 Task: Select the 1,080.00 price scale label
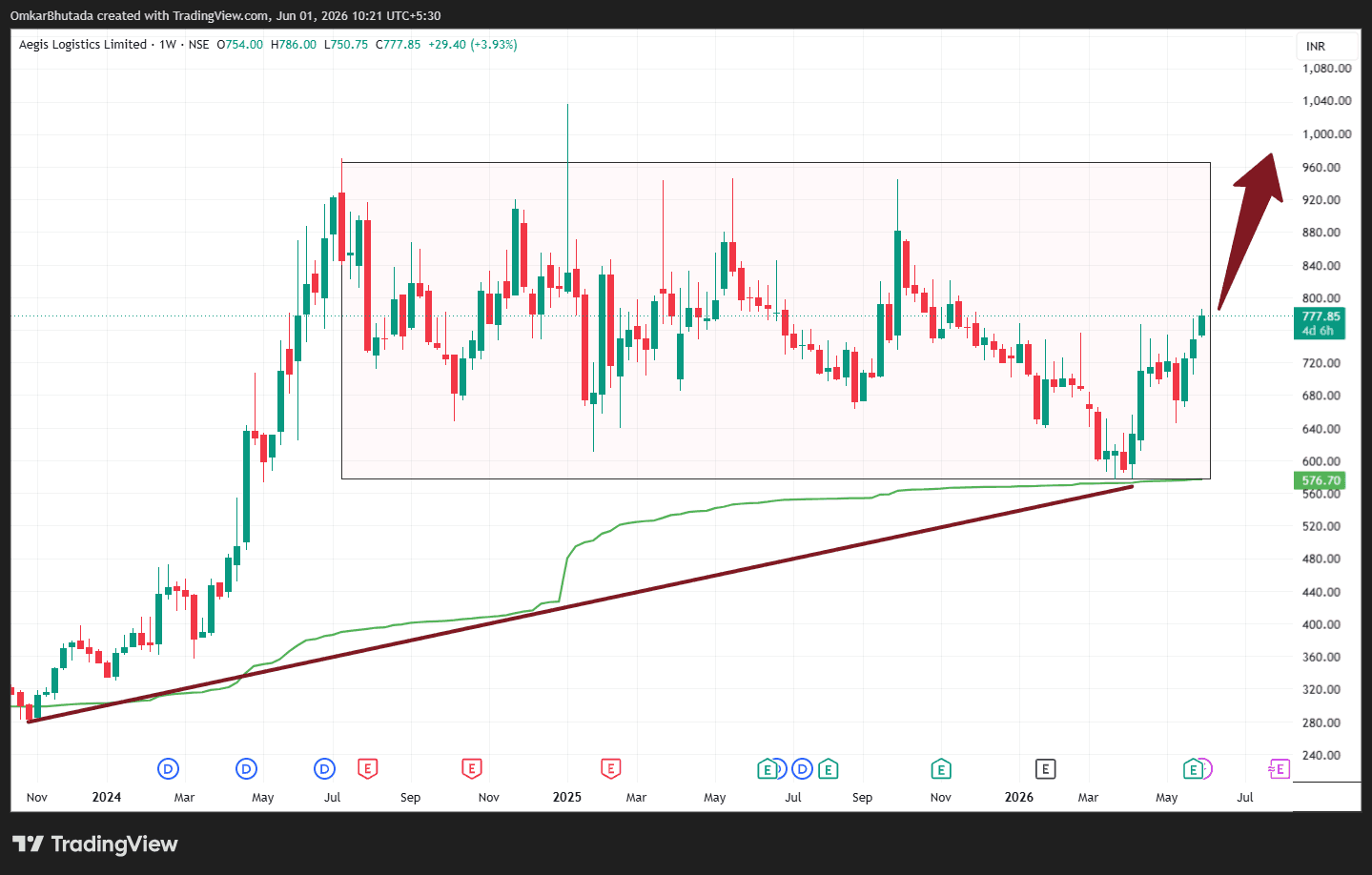tap(1327, 69)
